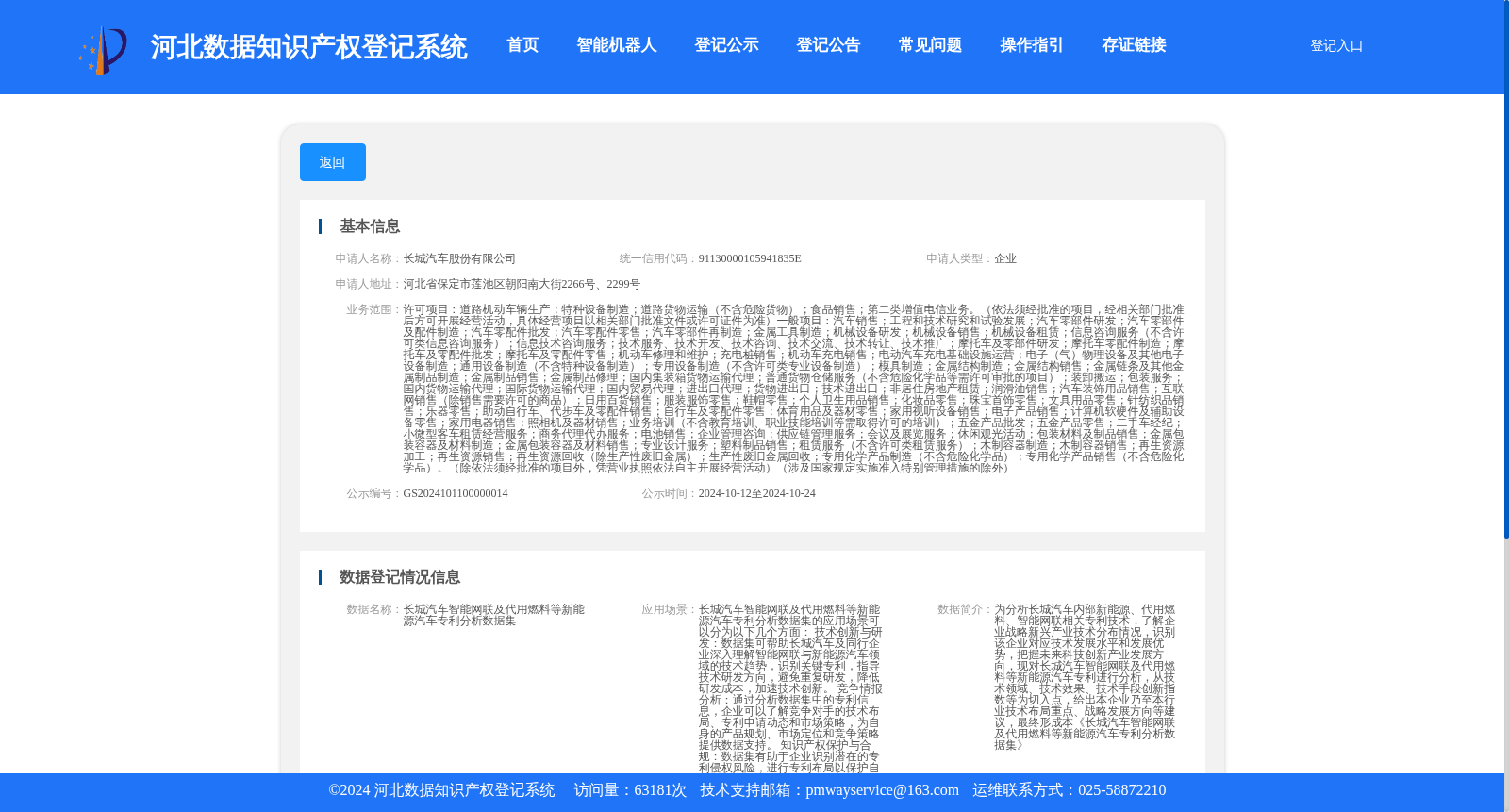Viewport: 1509px width, 812px height.
Task: Click the 基本信息 section heading
Action: (370, 226)
